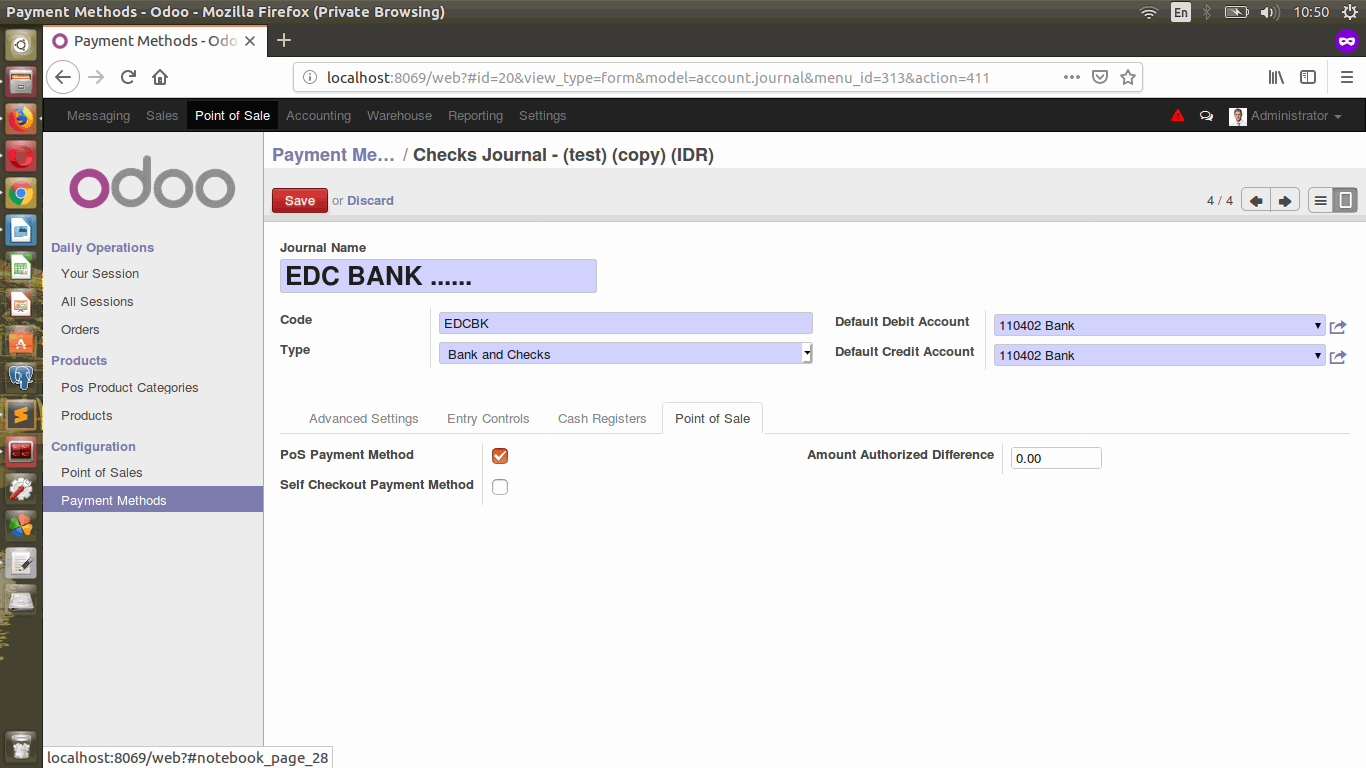Open Administrator user menu

1287,116
